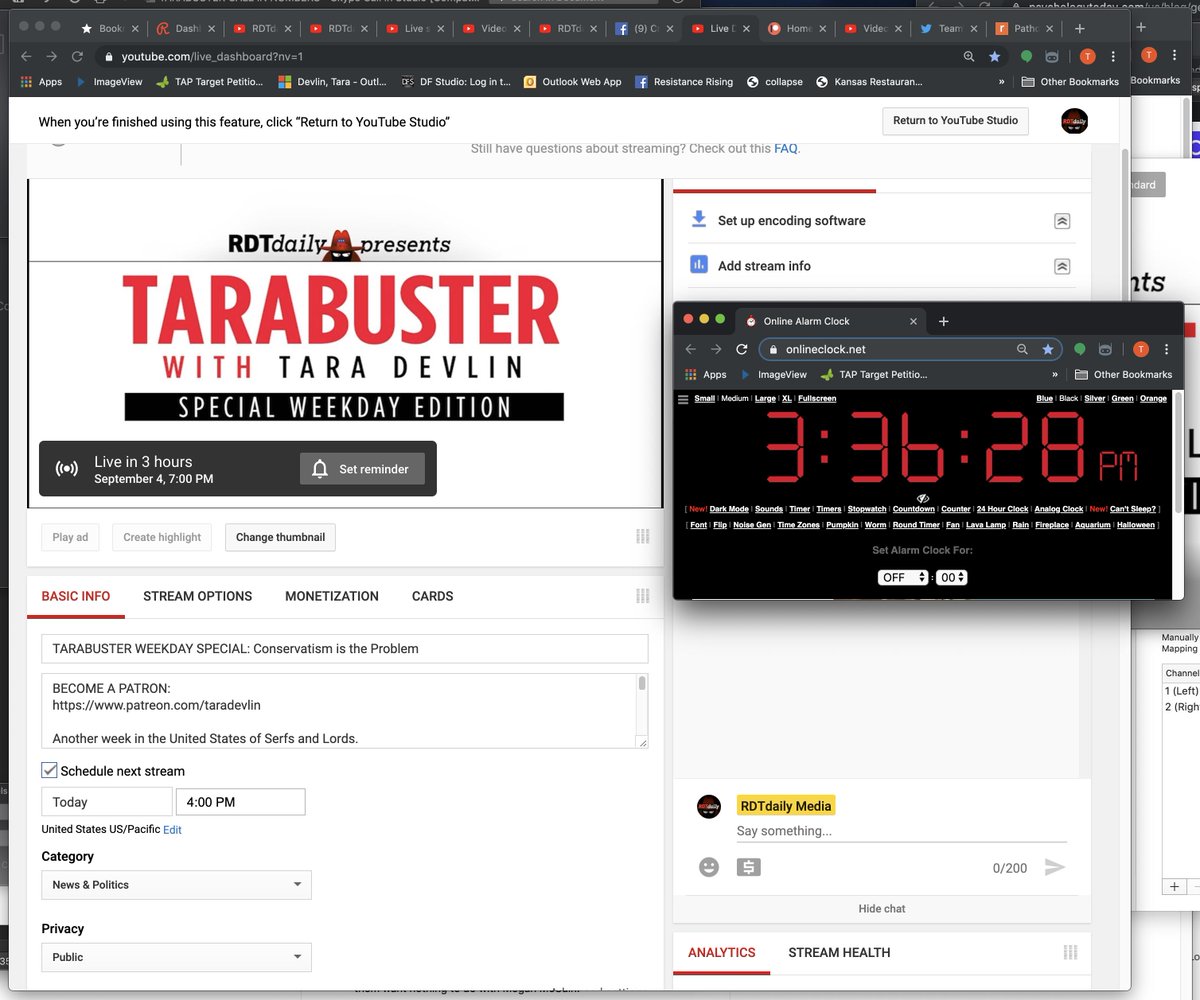Switch clock size to Fullscreen
This screenshot has width=1200, height=1000.
[817, 398]
